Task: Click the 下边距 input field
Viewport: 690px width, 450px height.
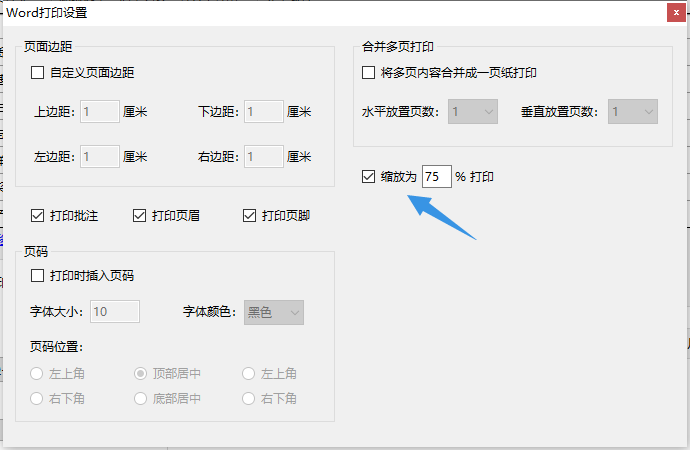Action: (264, 112)
